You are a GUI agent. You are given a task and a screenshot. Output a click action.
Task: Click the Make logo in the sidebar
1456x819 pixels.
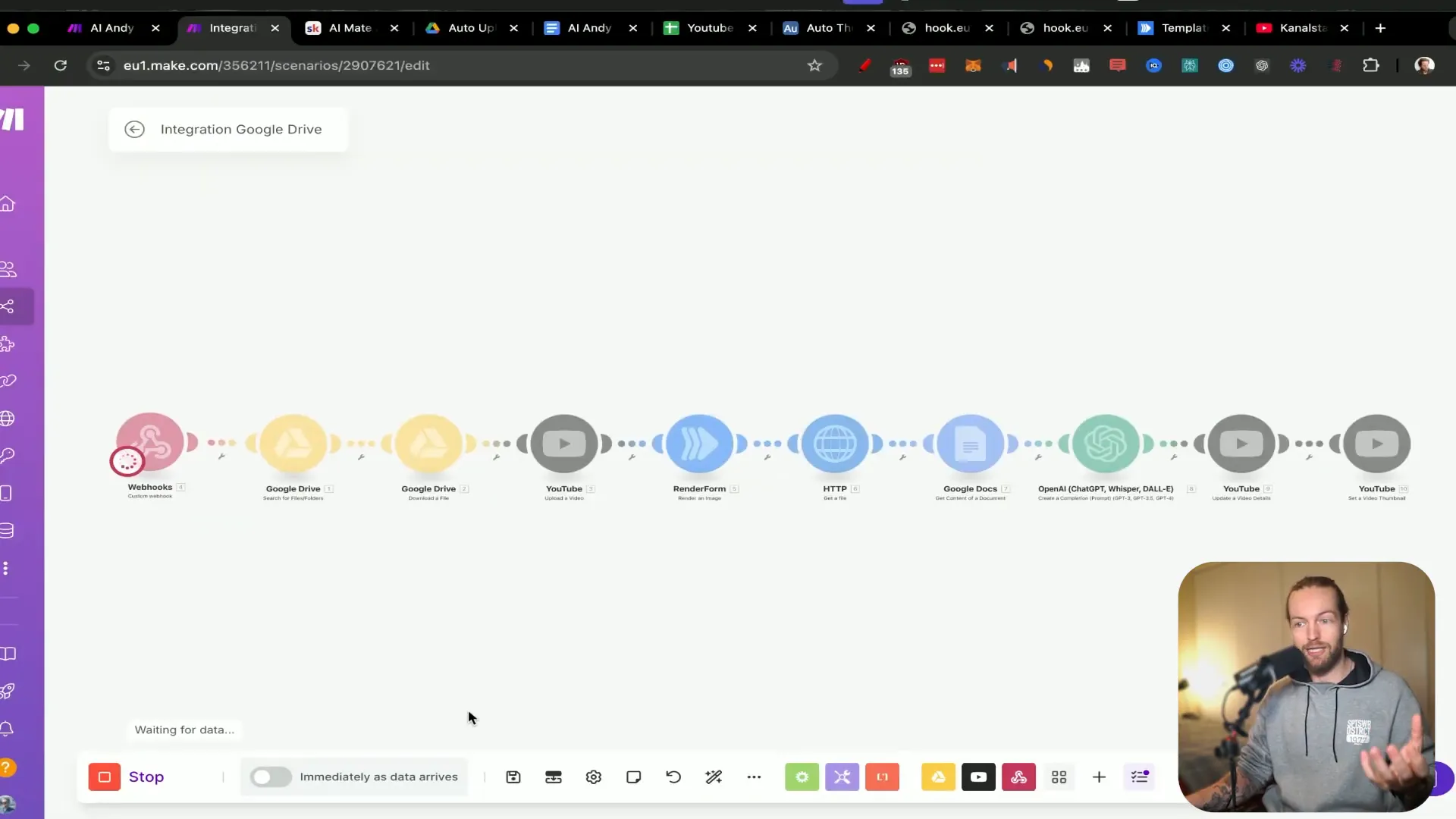[12, 119]
